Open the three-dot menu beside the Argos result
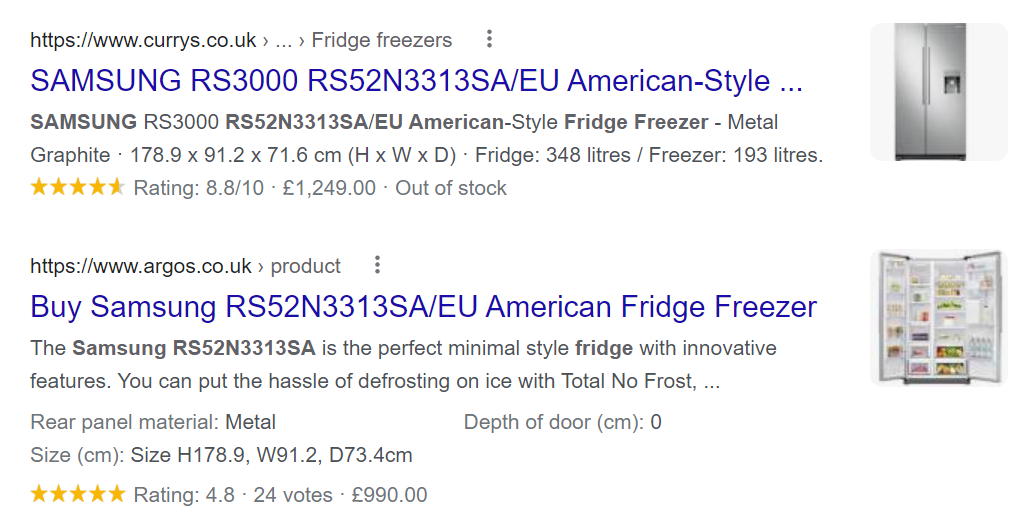 click(377, 265)
